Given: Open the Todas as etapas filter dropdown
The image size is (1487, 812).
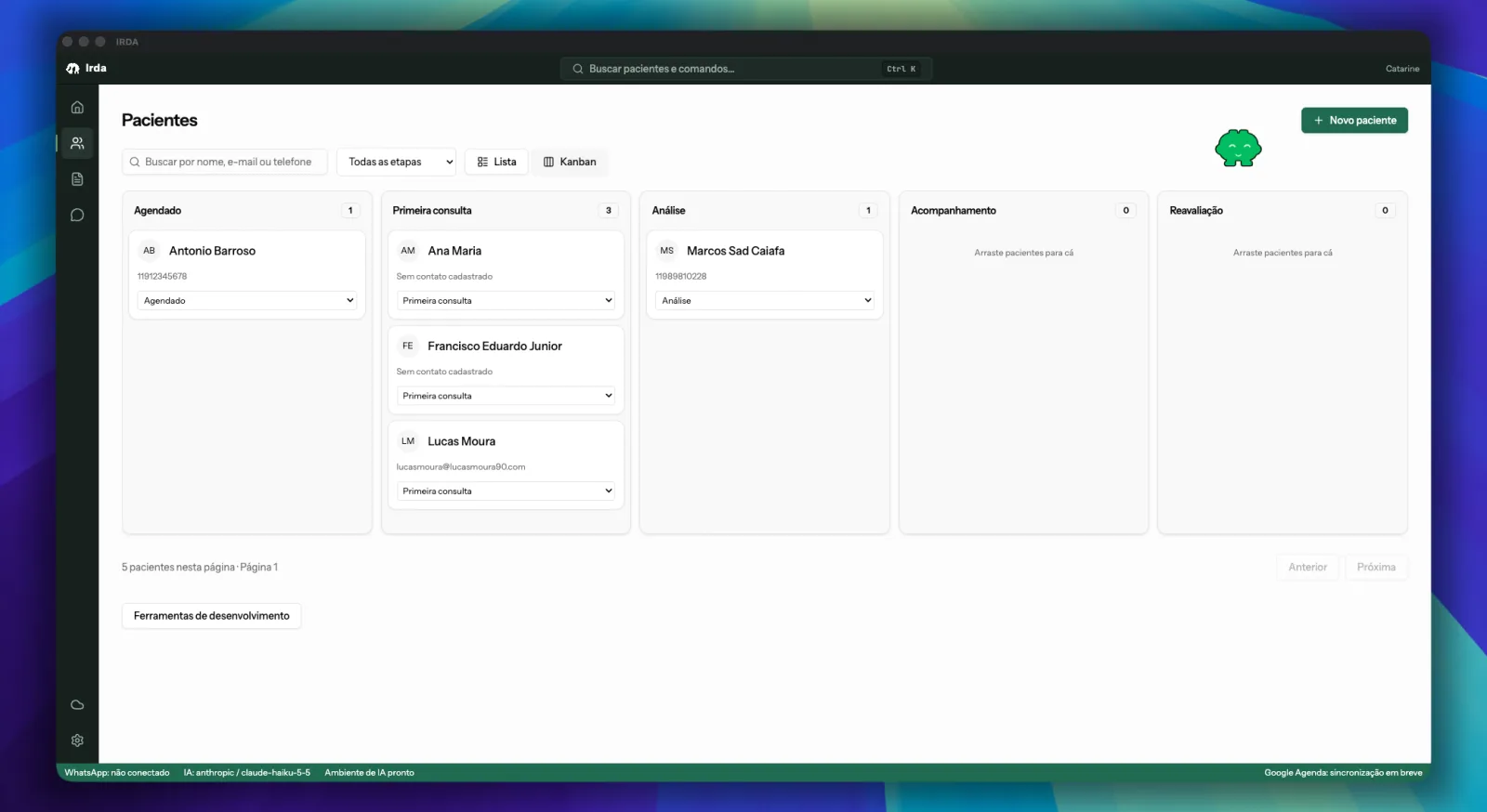Looking at the screenshot, I should click(x=397, y=162).
